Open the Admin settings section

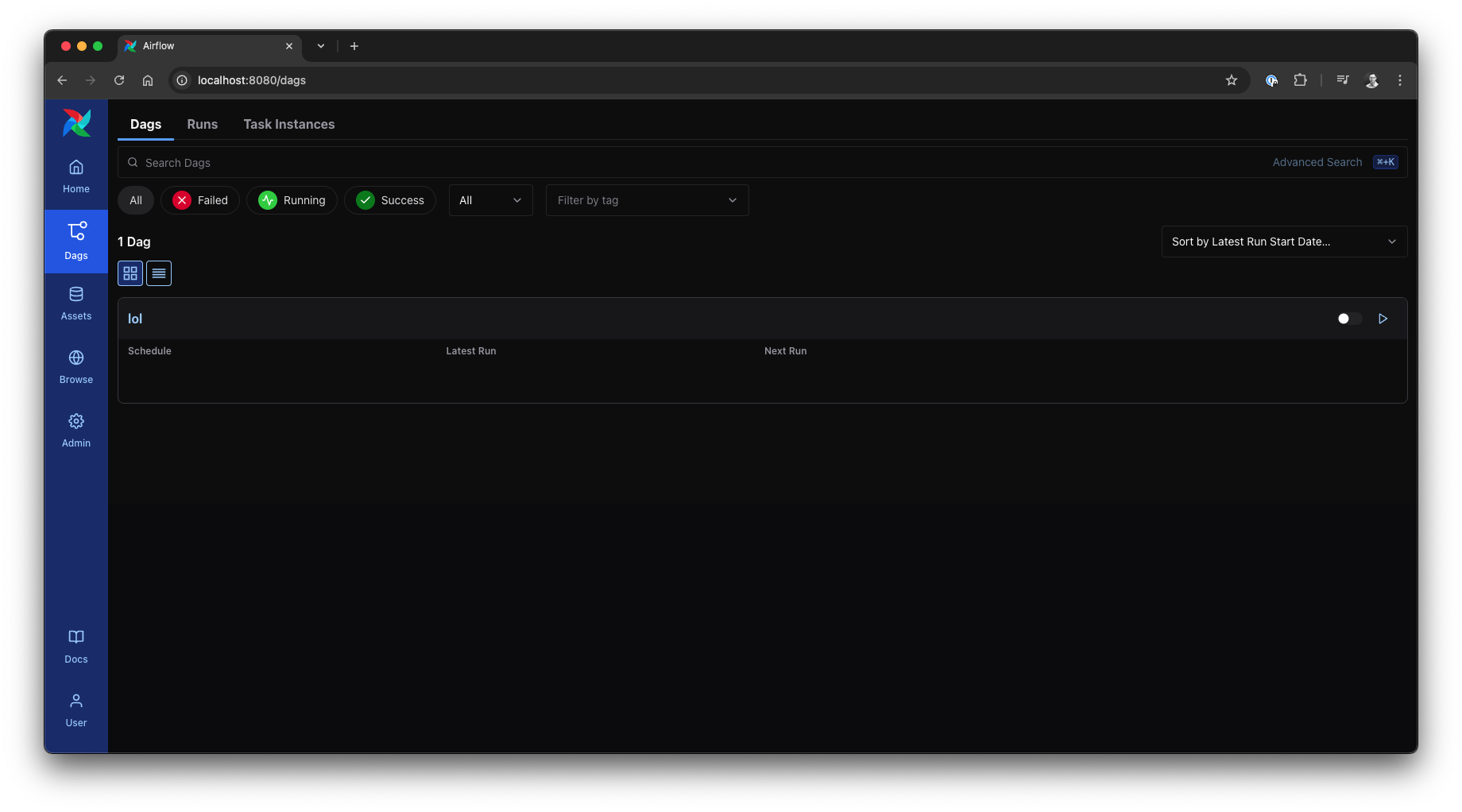75,430
